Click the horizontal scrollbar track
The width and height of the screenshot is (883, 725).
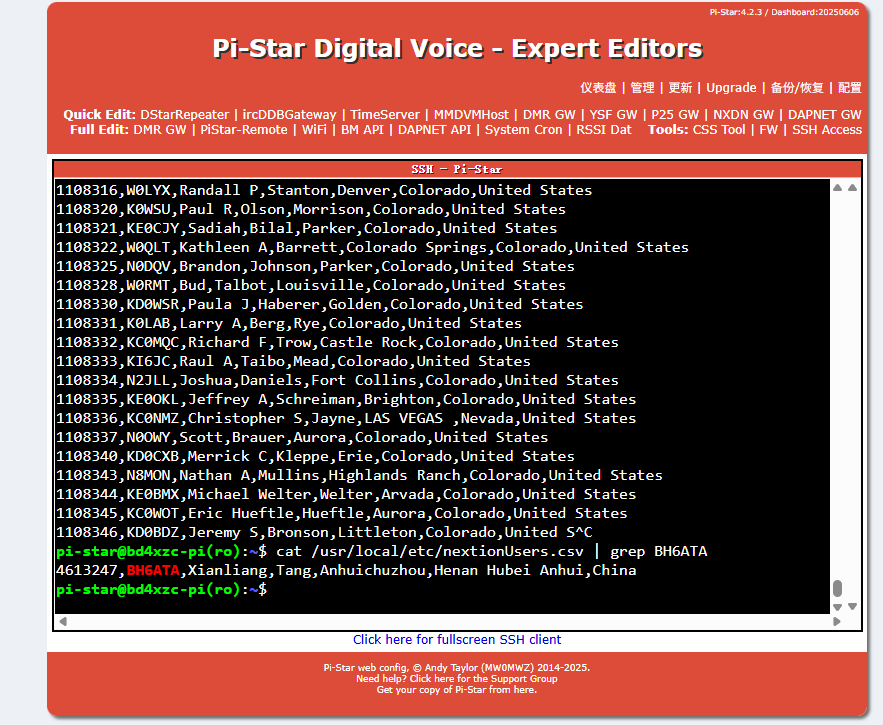pyautogui.click(x=450, y=621)
